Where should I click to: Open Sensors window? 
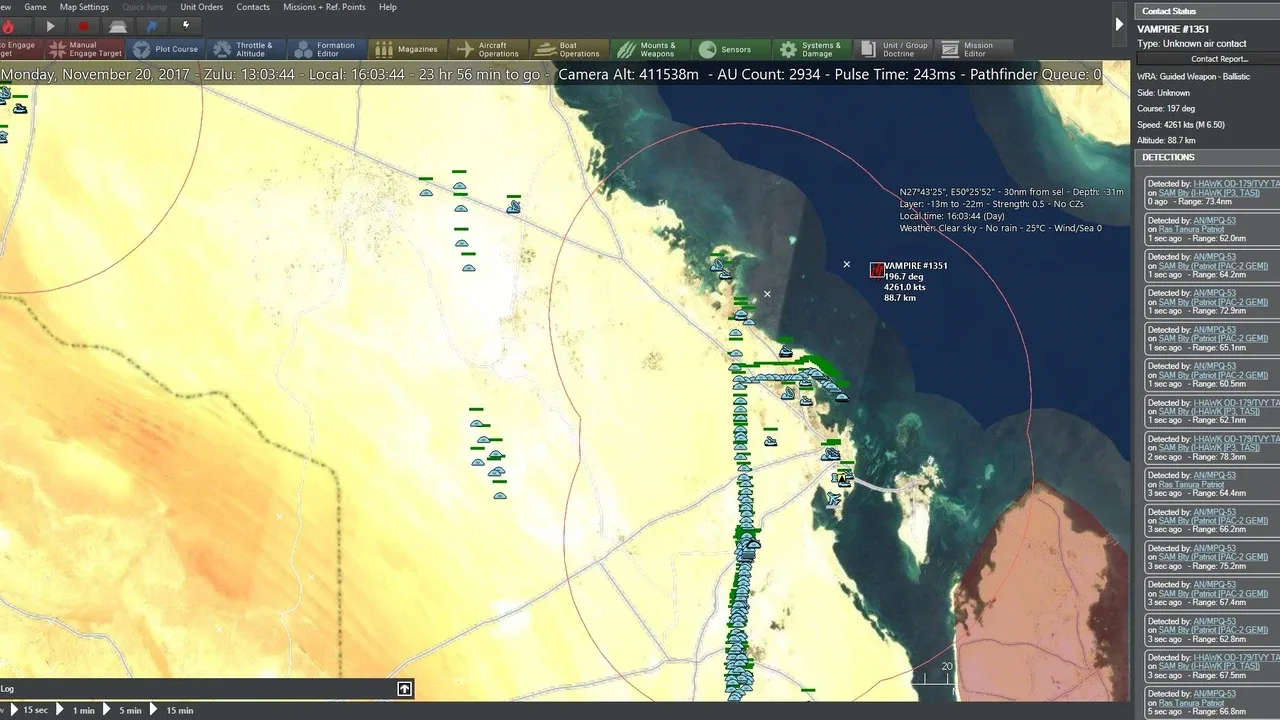[727, 49]
